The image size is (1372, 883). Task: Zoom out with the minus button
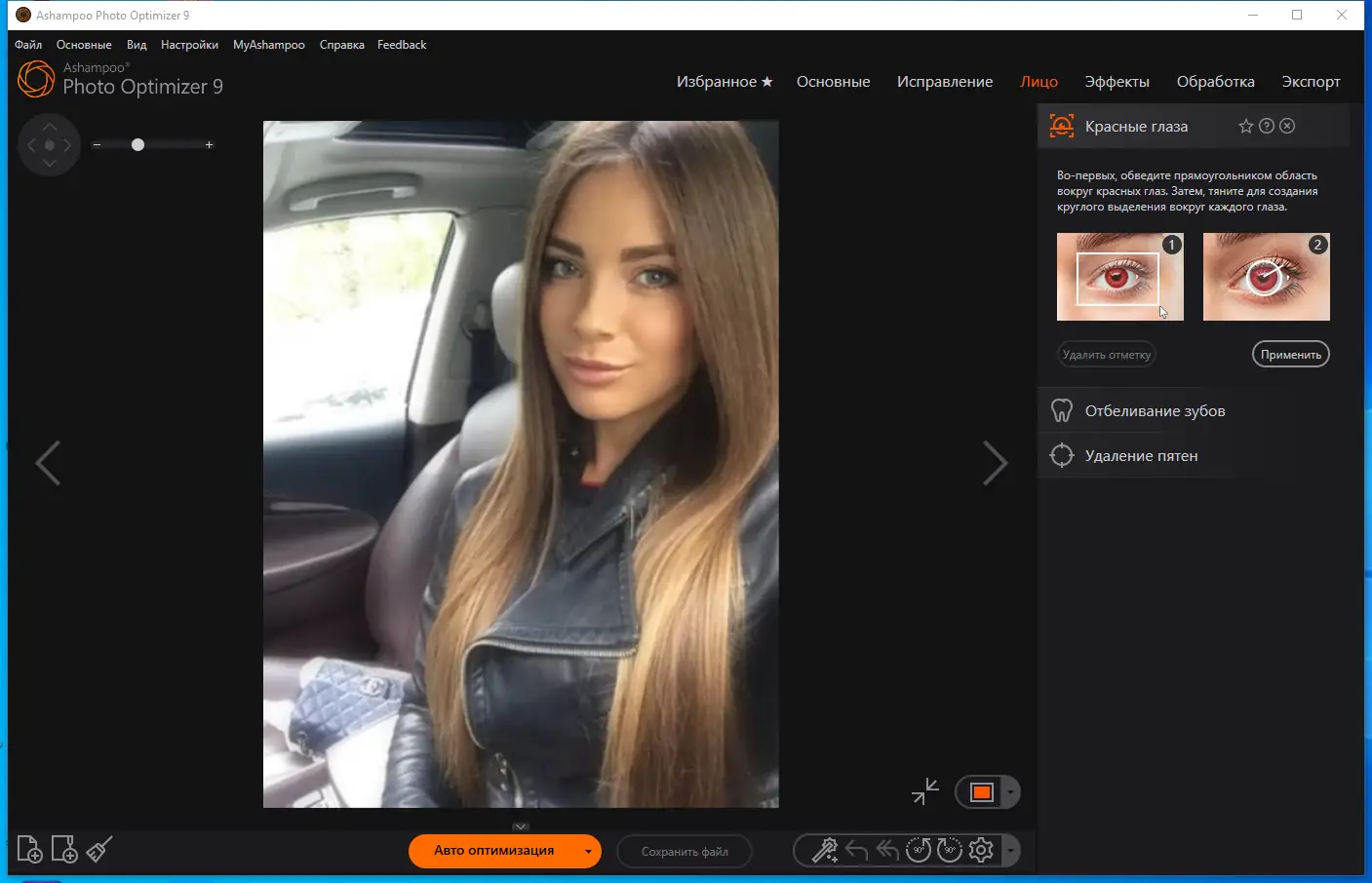(x=97, y=145)
